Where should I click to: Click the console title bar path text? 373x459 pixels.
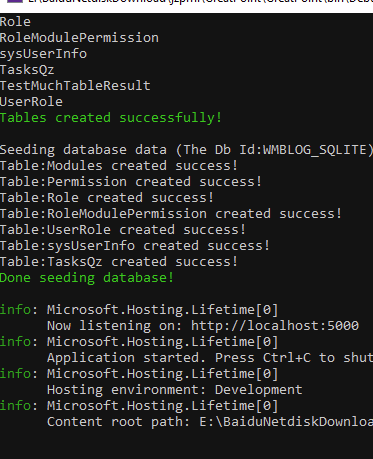point(200,1)
